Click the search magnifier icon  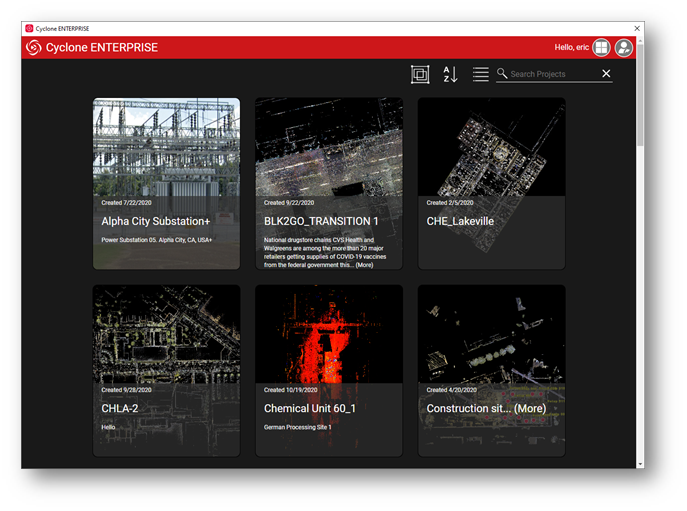tap(502, 74)
